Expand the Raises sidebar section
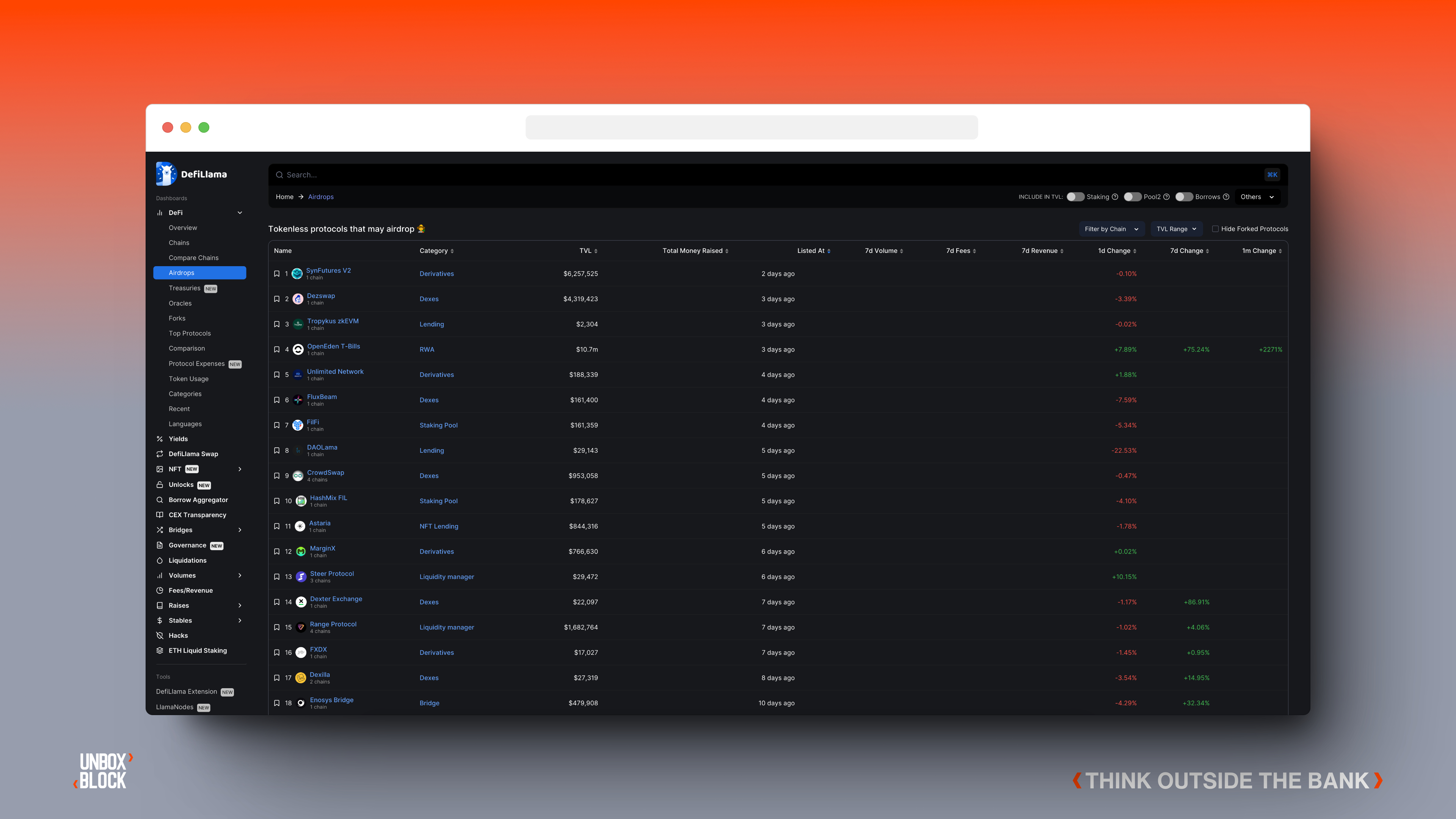This screenshot has height=819, width=1456. (240, 606)
